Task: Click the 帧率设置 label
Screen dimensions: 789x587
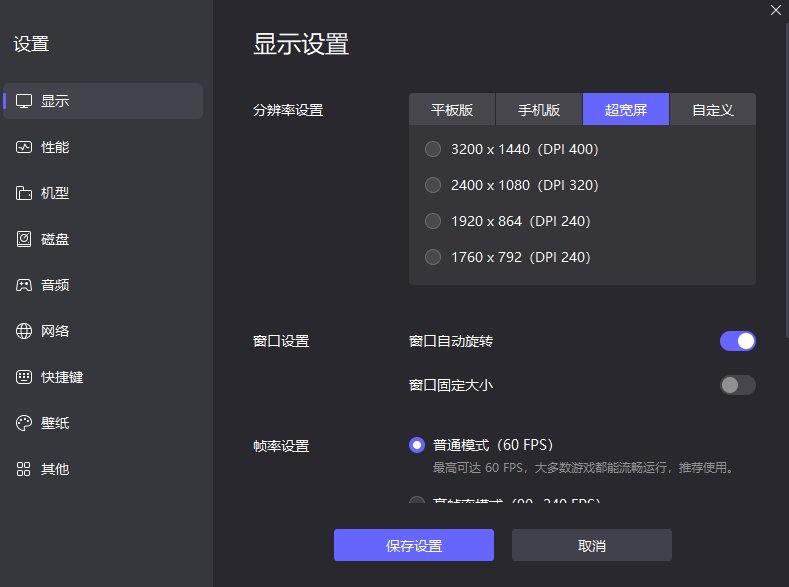Action: coord(281,446)
